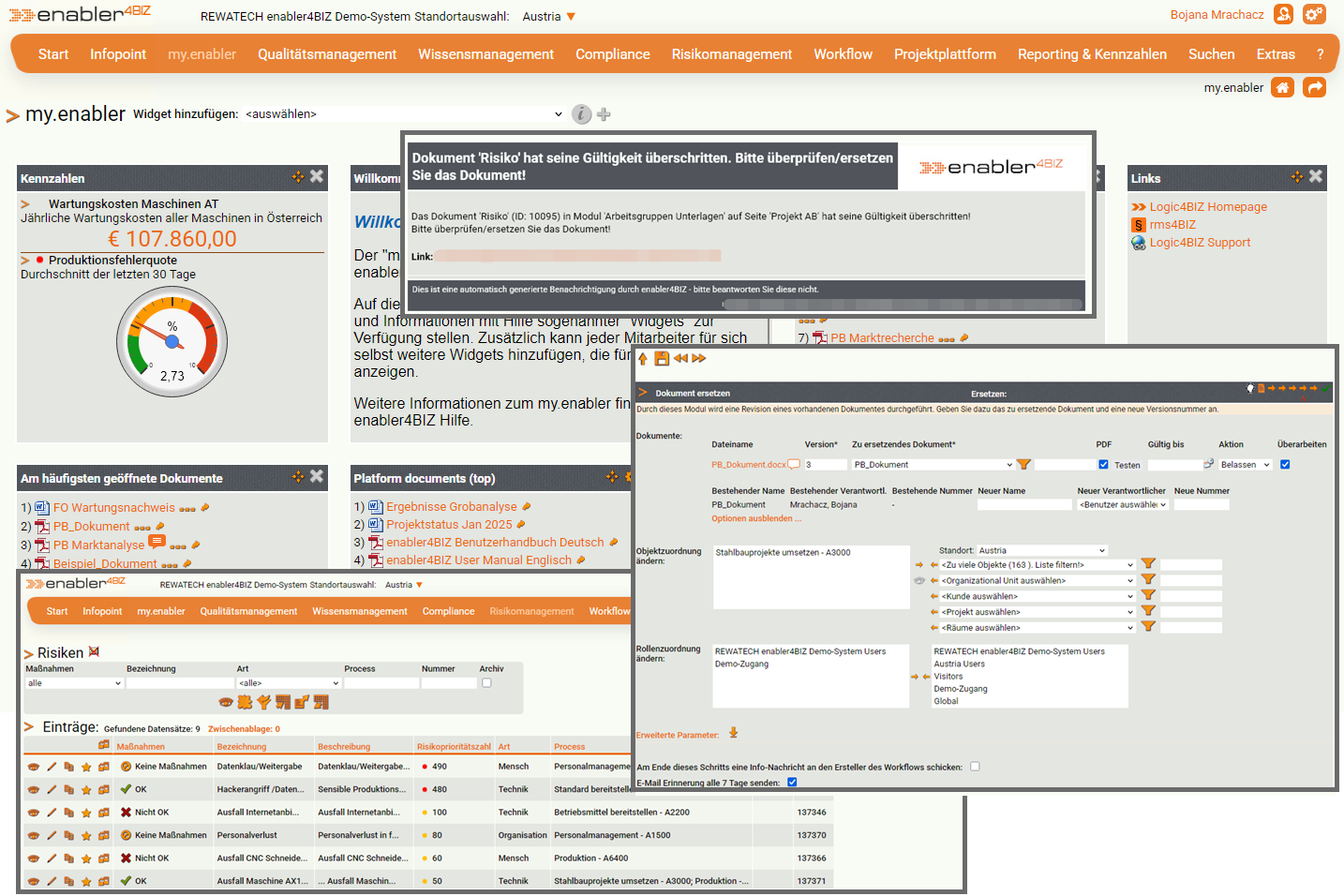Open the Reporting & Kennzahlen menu
The image size is (1344, 896).
pyautogui.click(x=1092, y=54)
